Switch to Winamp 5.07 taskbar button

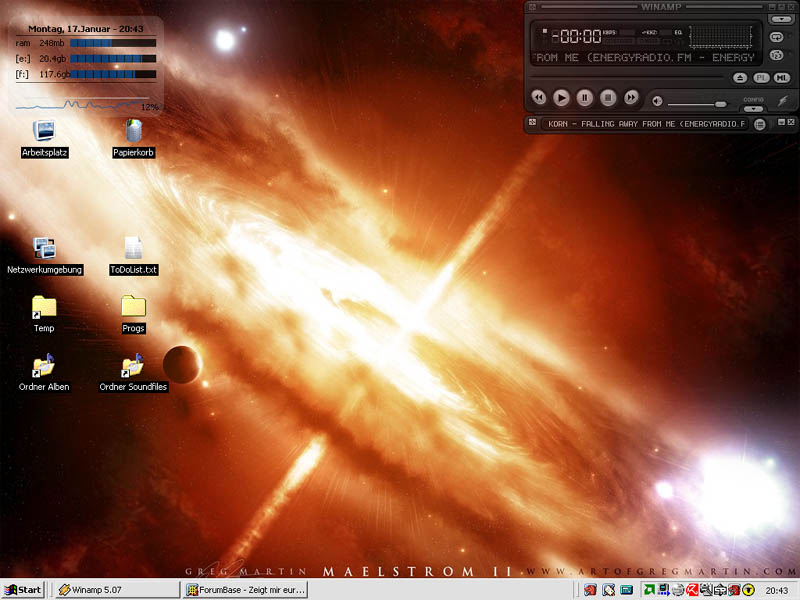tap(117, 590)
